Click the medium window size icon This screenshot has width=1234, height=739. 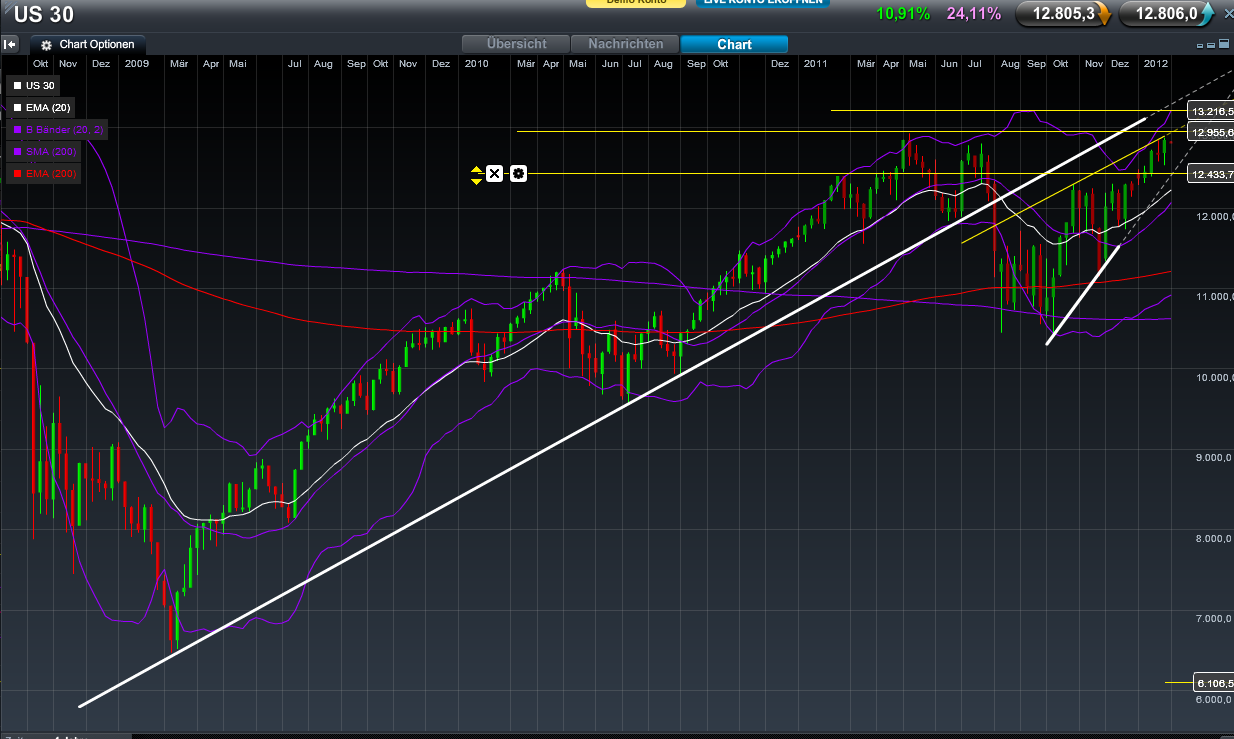[1211, 45]
